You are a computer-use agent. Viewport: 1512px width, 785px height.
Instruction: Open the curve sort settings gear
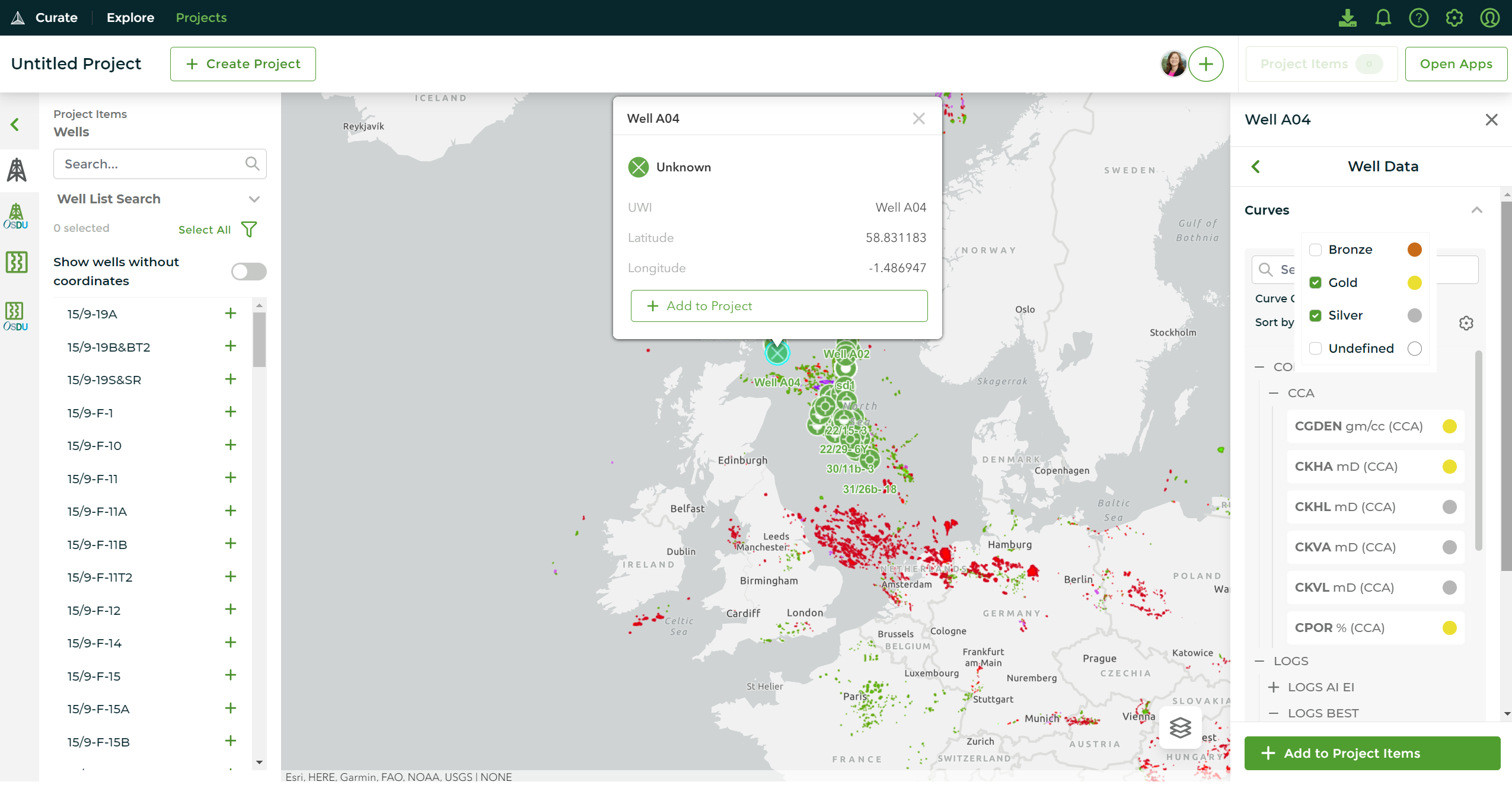[x=1466, y=323]
